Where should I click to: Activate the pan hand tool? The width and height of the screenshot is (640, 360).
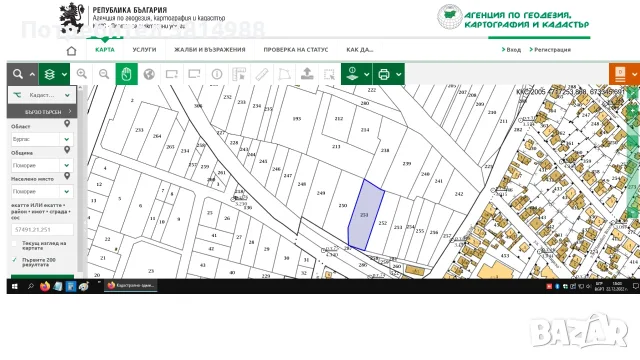[127, 74]
